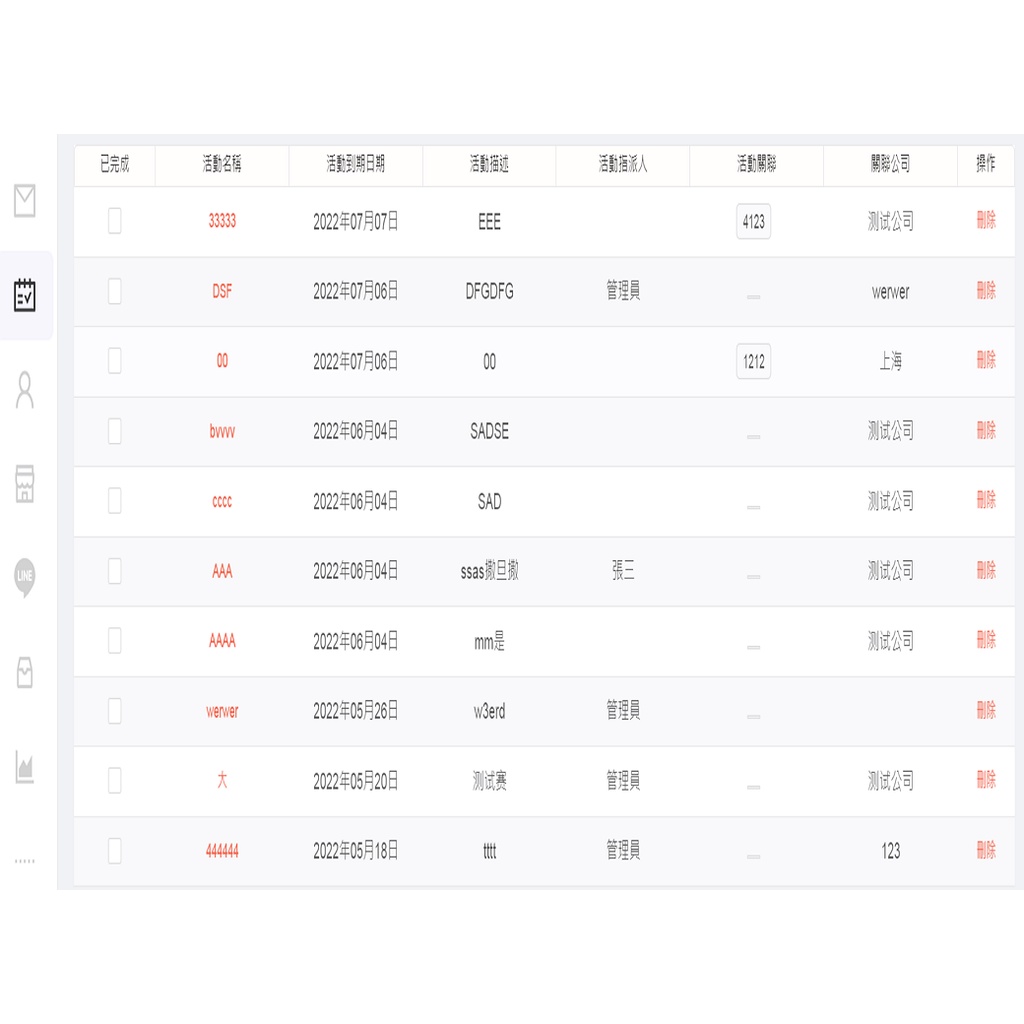This screenshot has height=1024, width=1024.
Task: Expand the more dots sidebar menu
Action: [x=25, y=860]
